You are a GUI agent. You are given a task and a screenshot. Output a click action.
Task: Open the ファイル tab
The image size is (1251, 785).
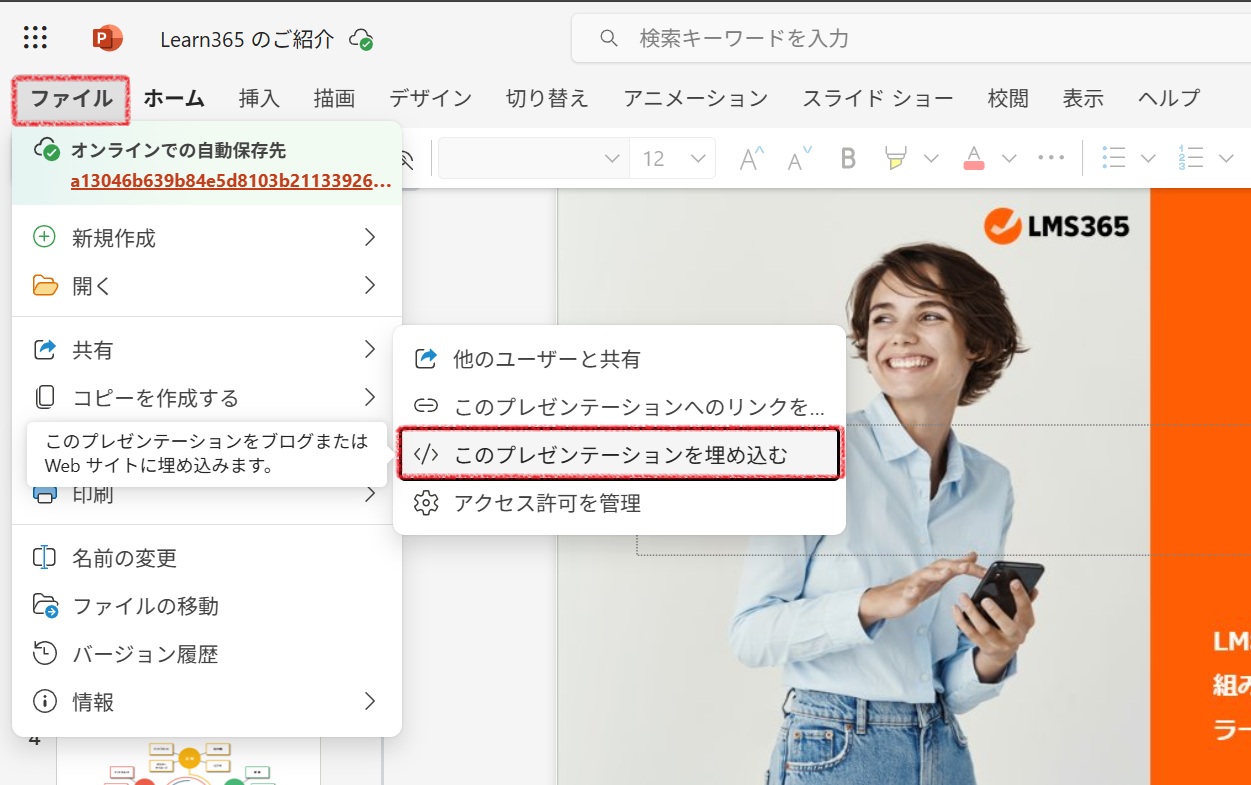click(x=71, y=99)
